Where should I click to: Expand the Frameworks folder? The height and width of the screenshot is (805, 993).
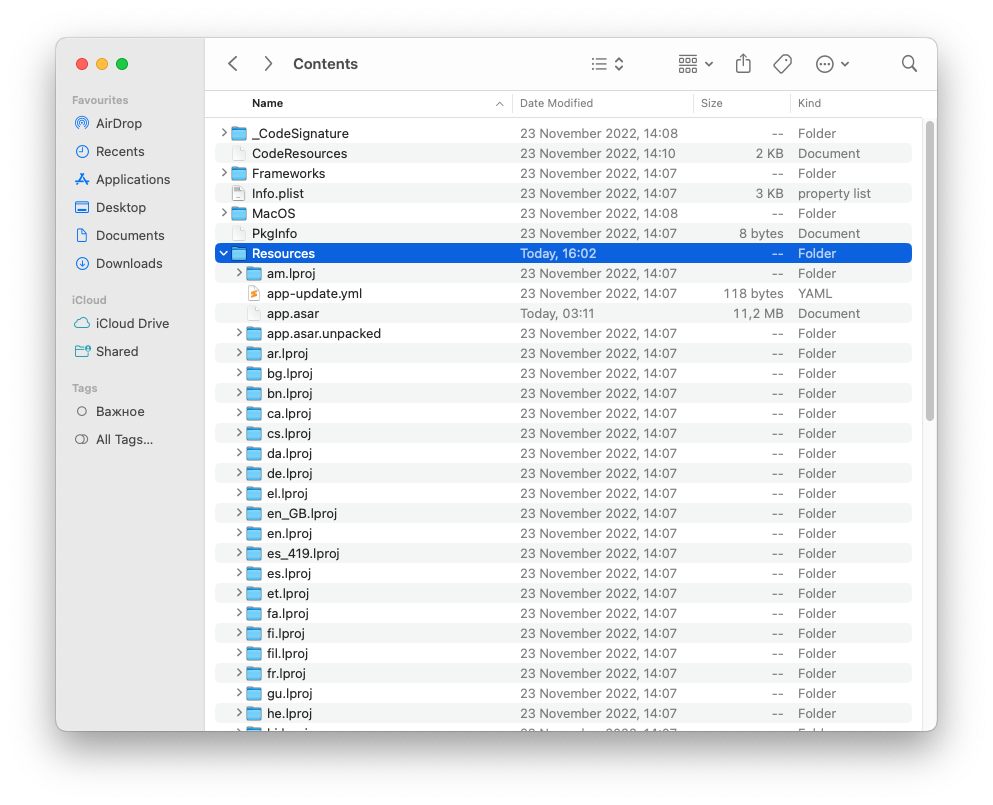coord(224,173)
